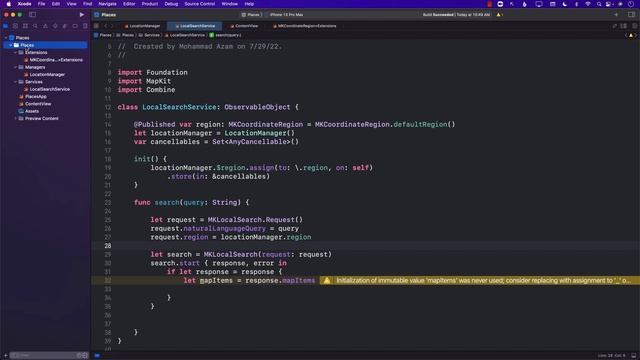Toggle the navigator sidebar icon in the toolbar

pyautogui.click(x=32, y=15)
